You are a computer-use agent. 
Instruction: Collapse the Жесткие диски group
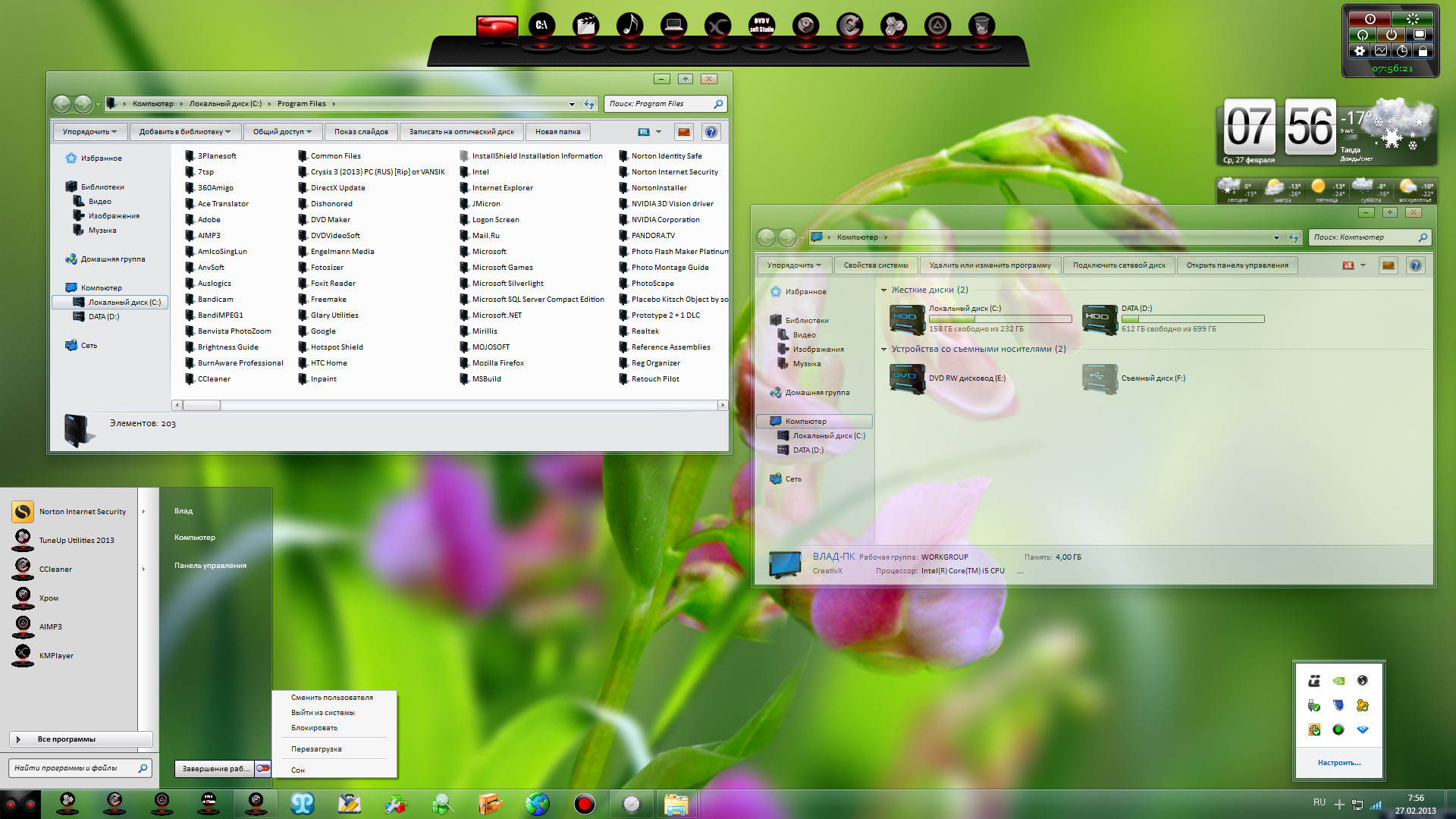point(883,290)
